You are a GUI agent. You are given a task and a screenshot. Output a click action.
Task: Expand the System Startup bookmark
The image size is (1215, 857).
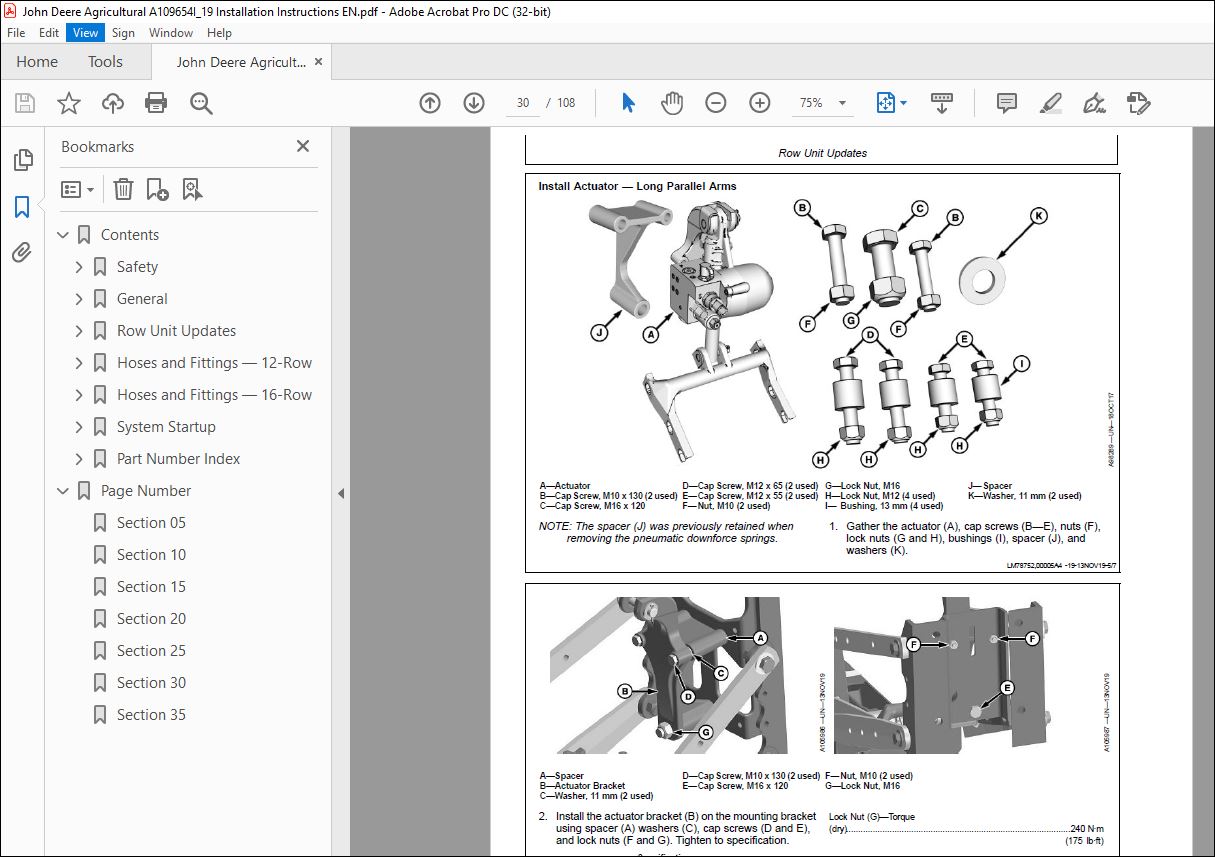[x=80, y=427]
